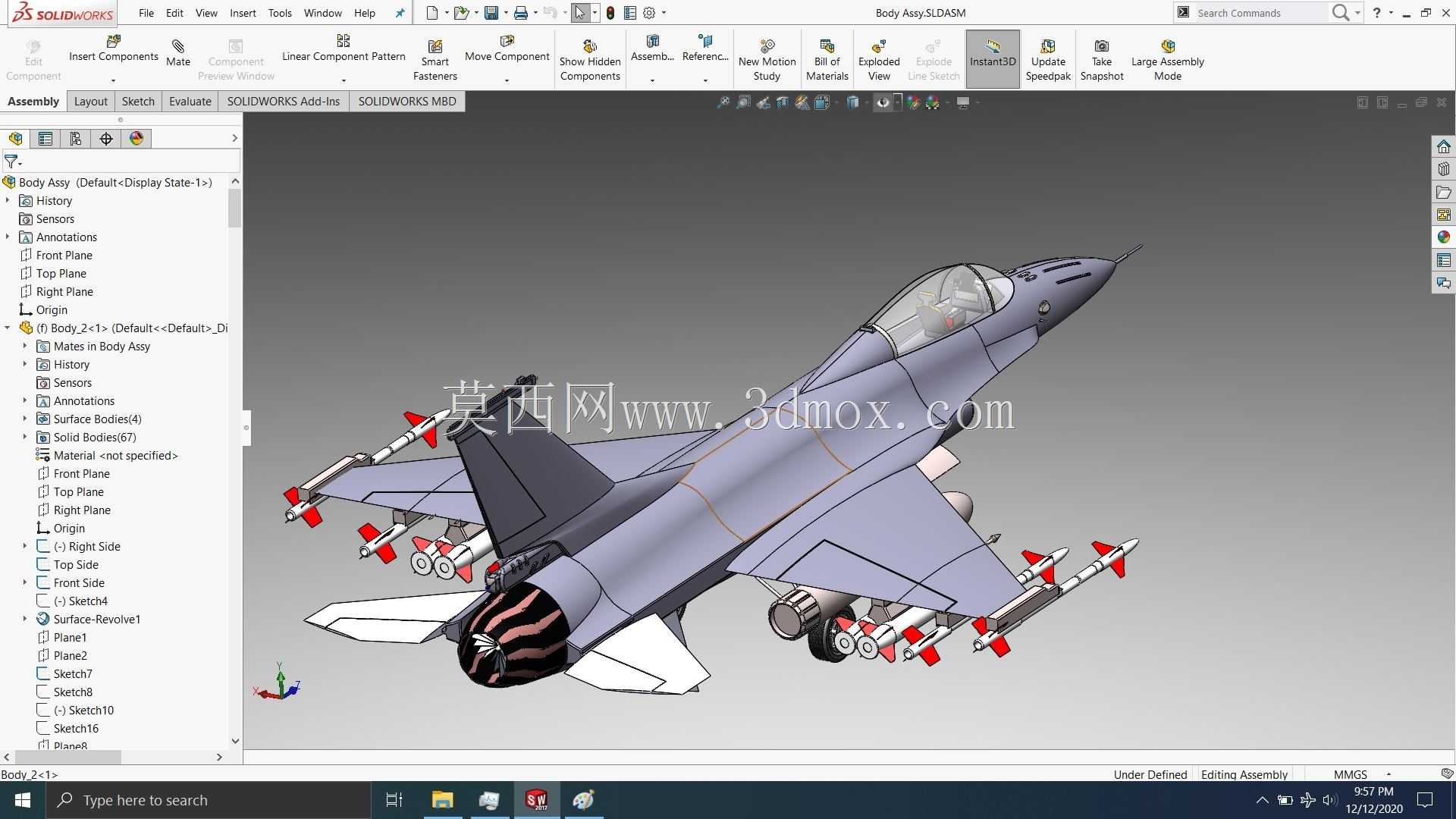The height and width of the screenshot is (819, 1456).
Task: Switch to the Evaluate tab
Action: (x=190, y=101)
